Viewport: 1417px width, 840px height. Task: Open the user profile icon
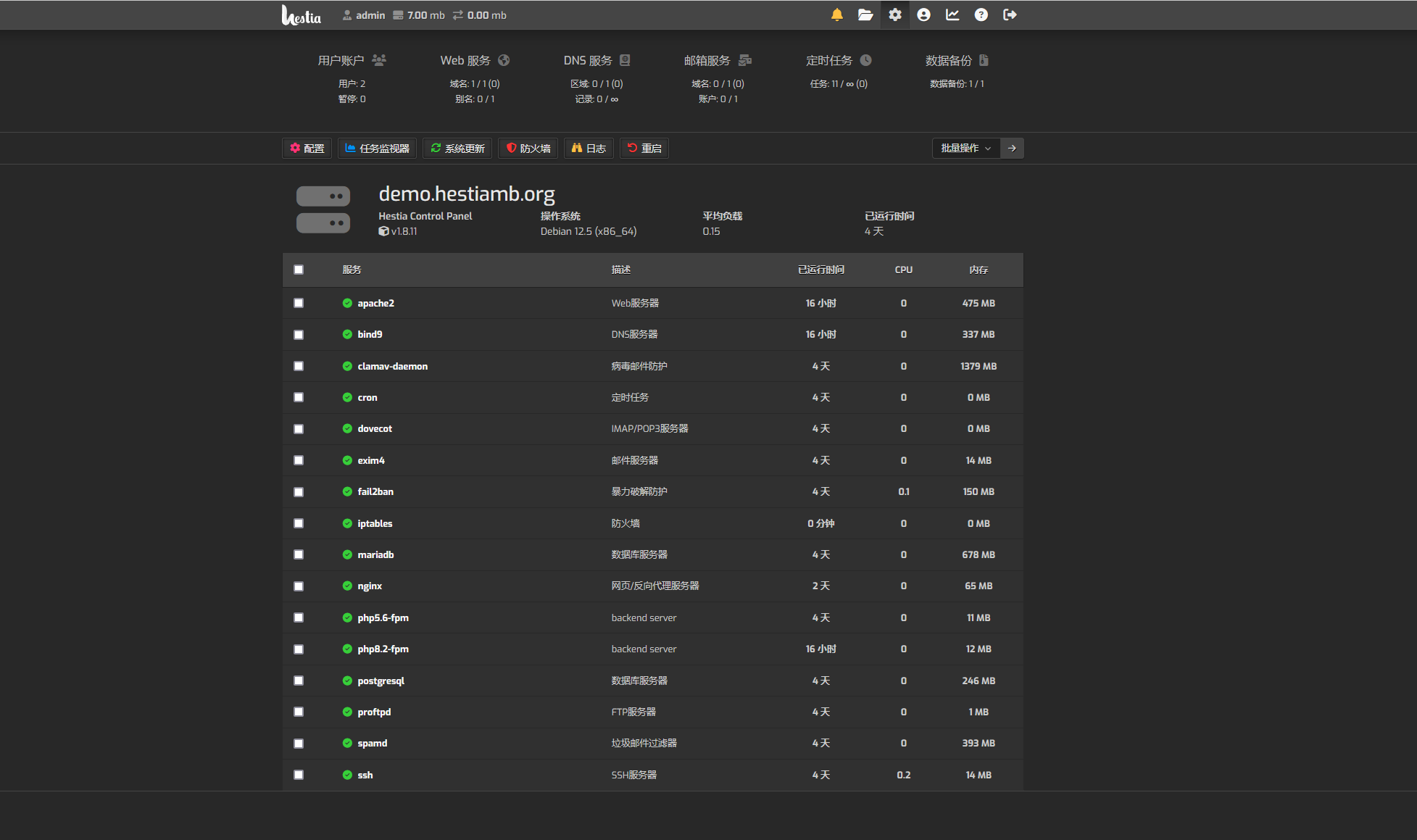(x=923, y=14)
